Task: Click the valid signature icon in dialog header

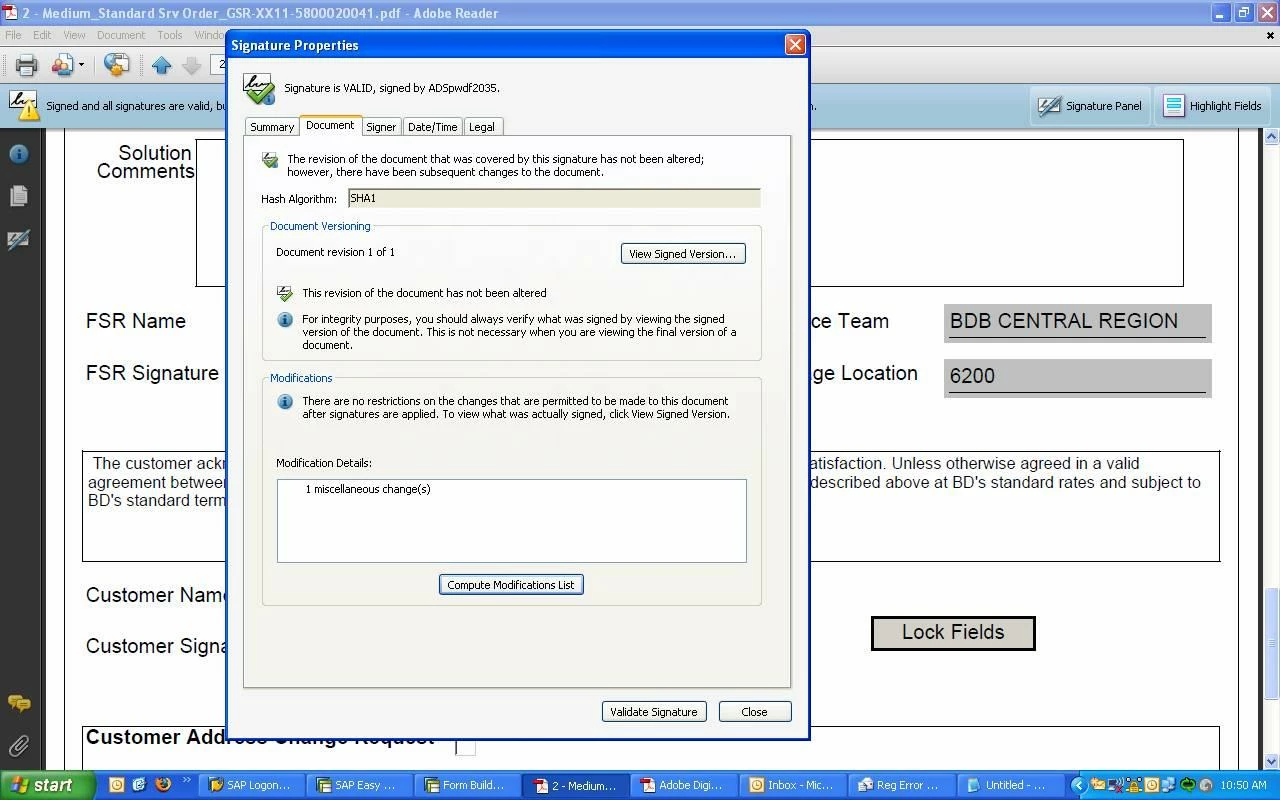Action: coord(259,88)
